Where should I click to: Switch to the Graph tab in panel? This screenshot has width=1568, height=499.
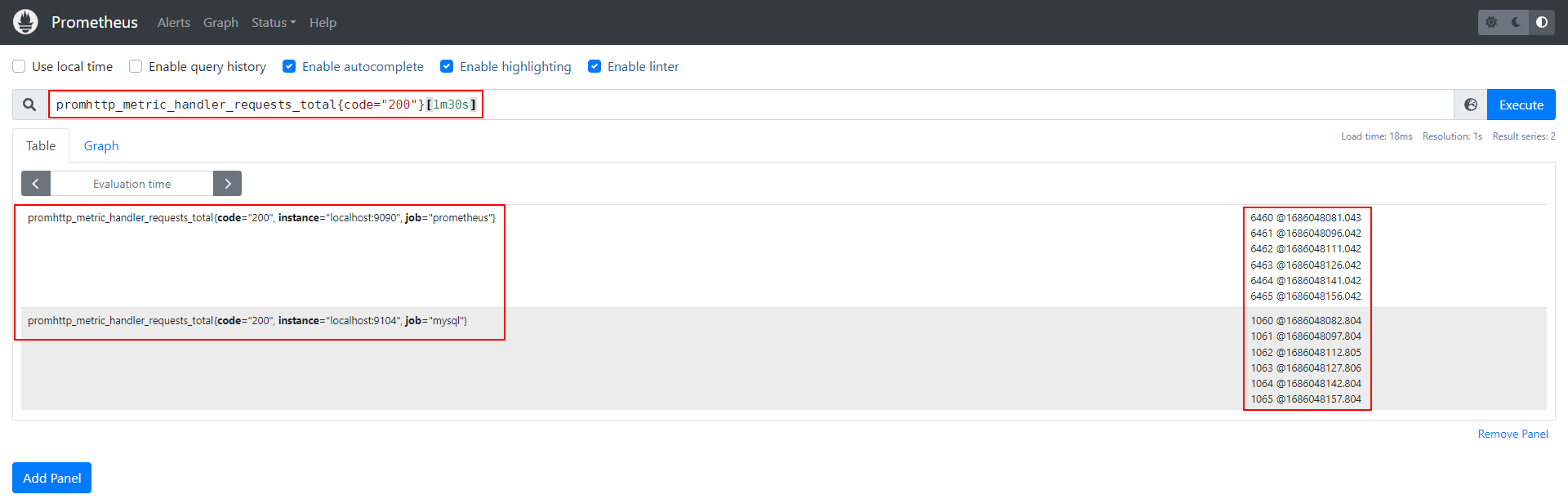pyautogui.click(x=101, y=145)
